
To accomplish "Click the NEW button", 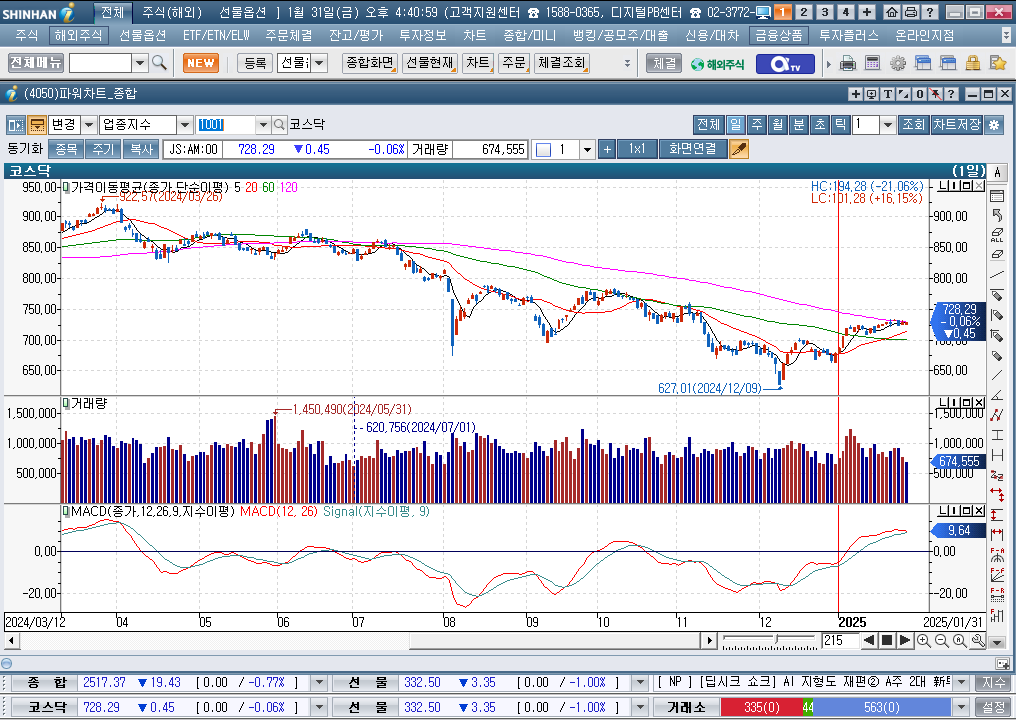I will click(x=201, y=63).
